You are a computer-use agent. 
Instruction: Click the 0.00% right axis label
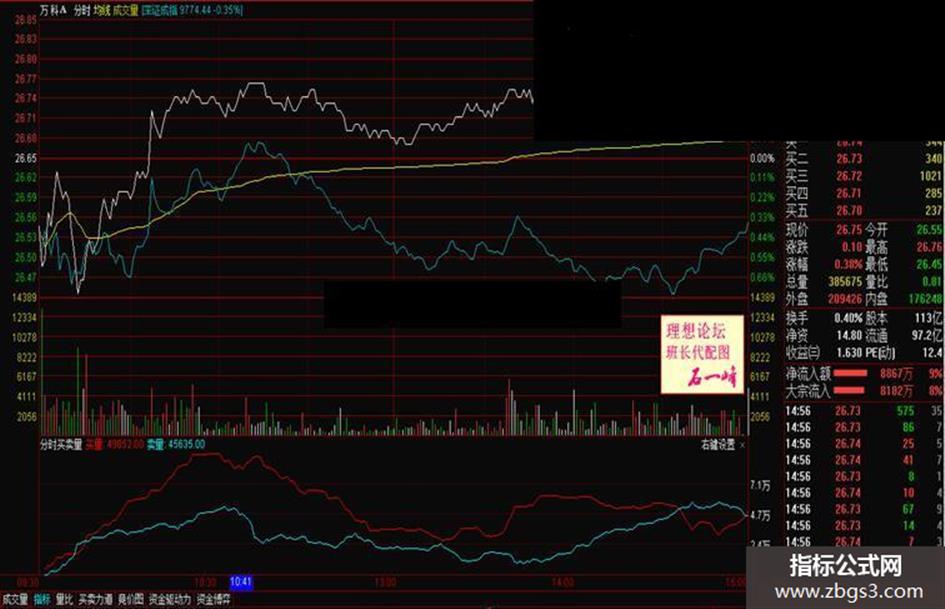point(762,159)
